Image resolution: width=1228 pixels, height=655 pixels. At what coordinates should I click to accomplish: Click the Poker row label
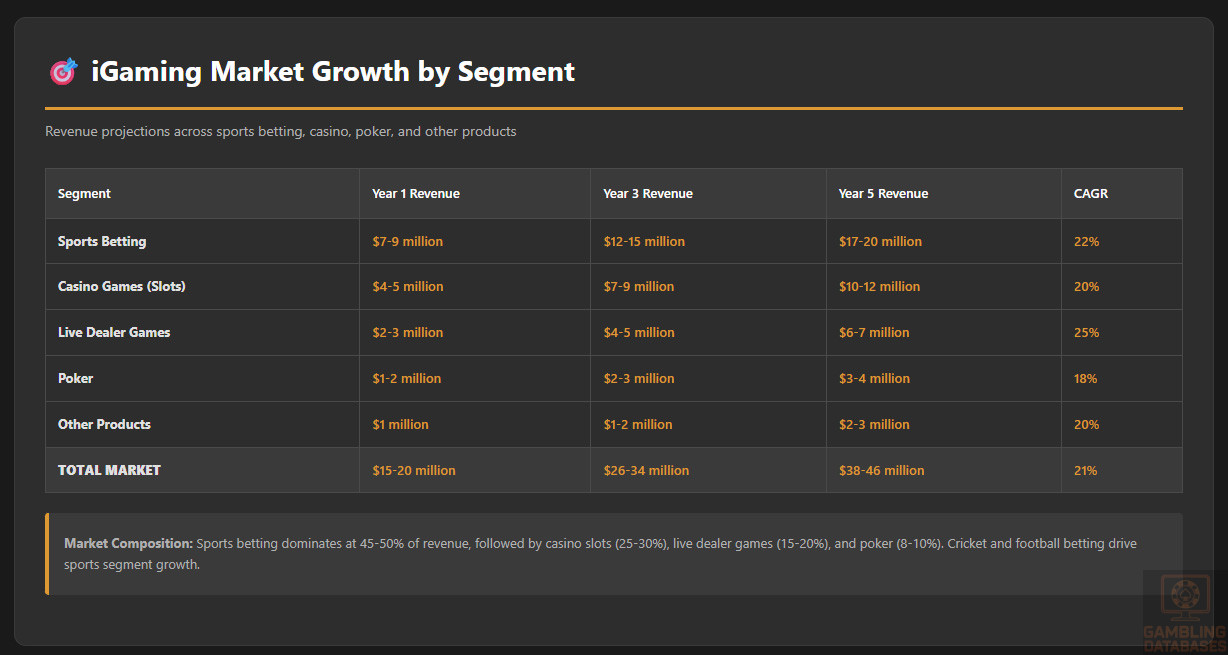coord(75,379)
